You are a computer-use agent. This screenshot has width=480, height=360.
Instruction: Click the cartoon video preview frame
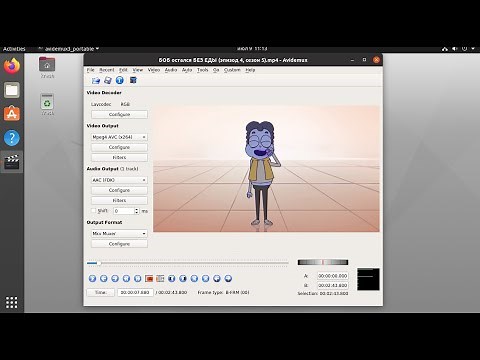(x=266, y=169)
